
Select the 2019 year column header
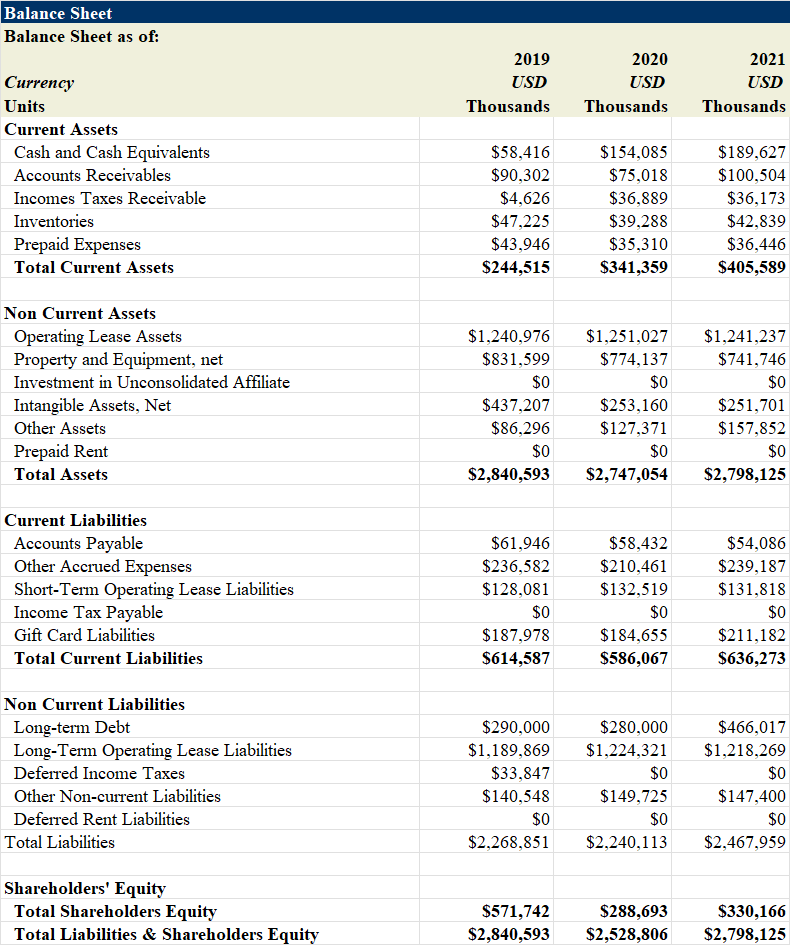click(531, 59)
